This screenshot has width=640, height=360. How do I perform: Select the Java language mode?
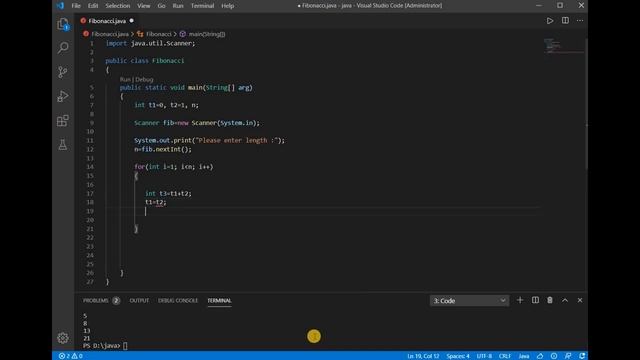(524, 356)
